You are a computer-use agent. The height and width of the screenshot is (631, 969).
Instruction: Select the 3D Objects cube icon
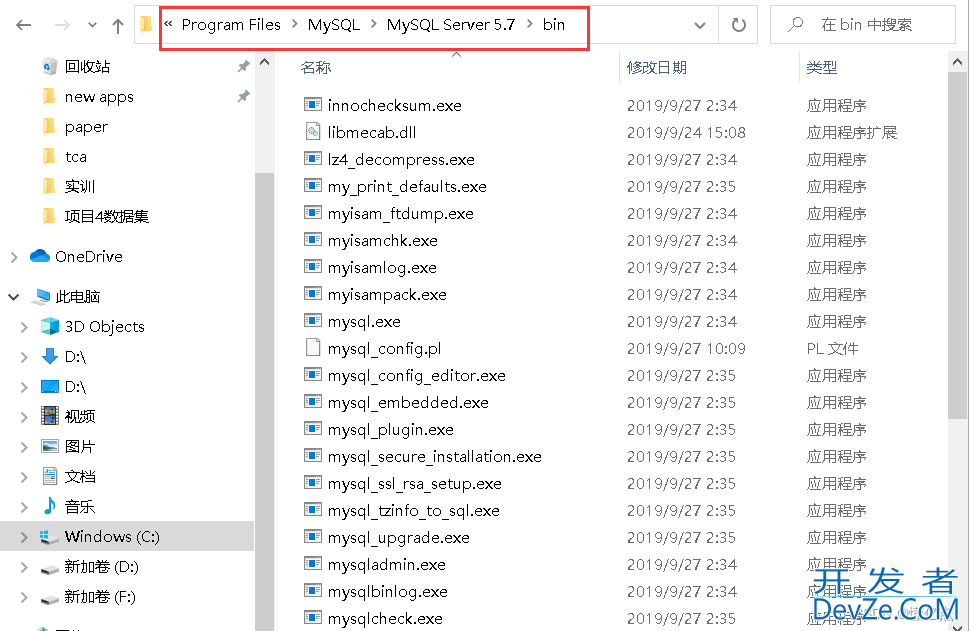[x=50, y=326]
